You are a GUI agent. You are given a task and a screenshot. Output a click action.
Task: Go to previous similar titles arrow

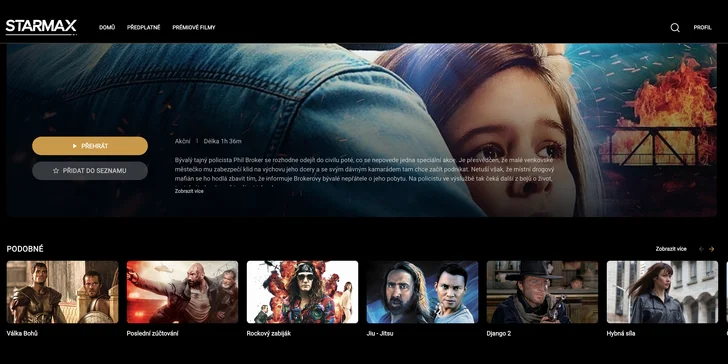[702, 249]
